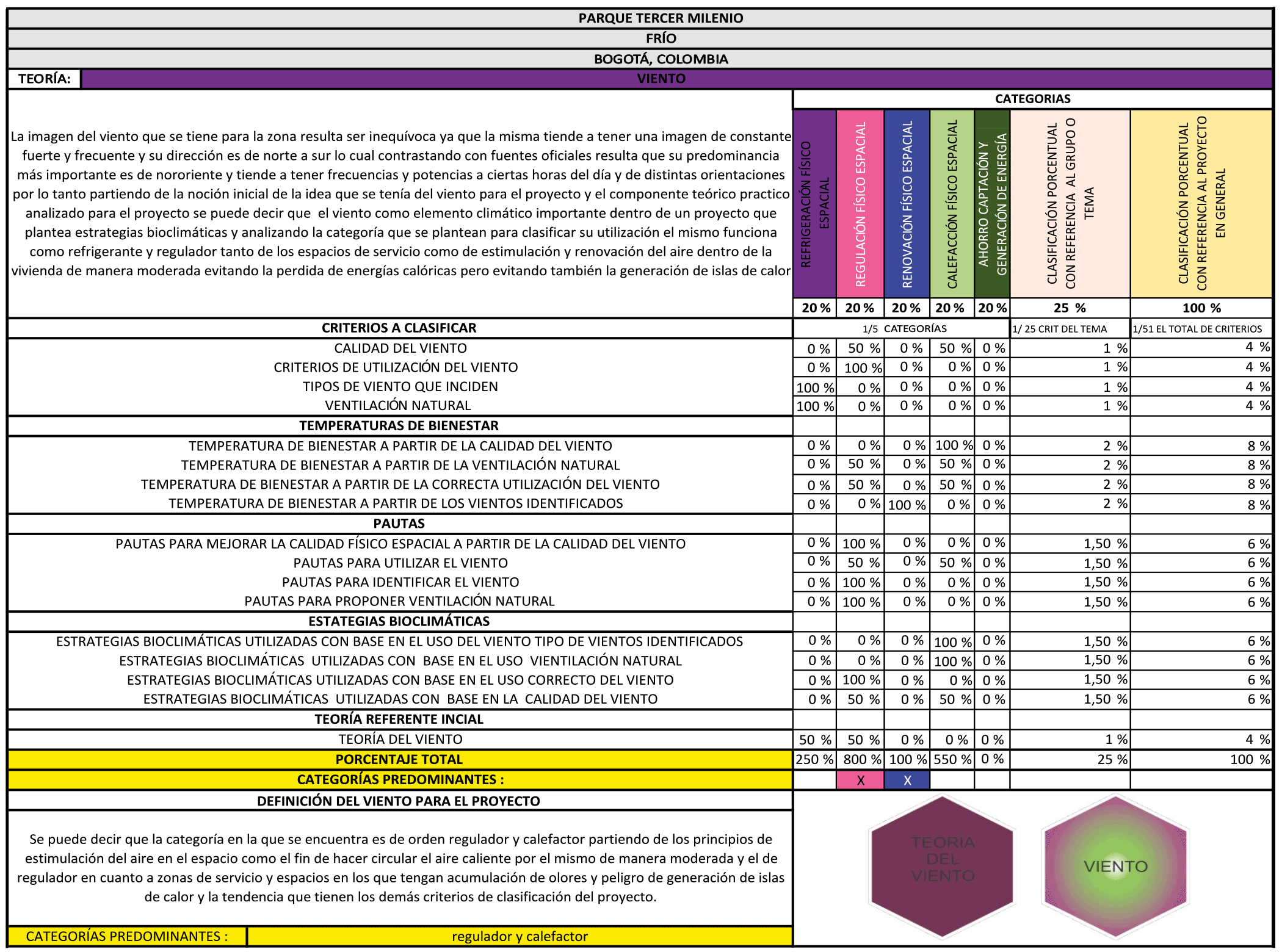Select the CRITERIOS DE UTILIZACIÓN DEL VIENTO row

click(x=396, y=367)
